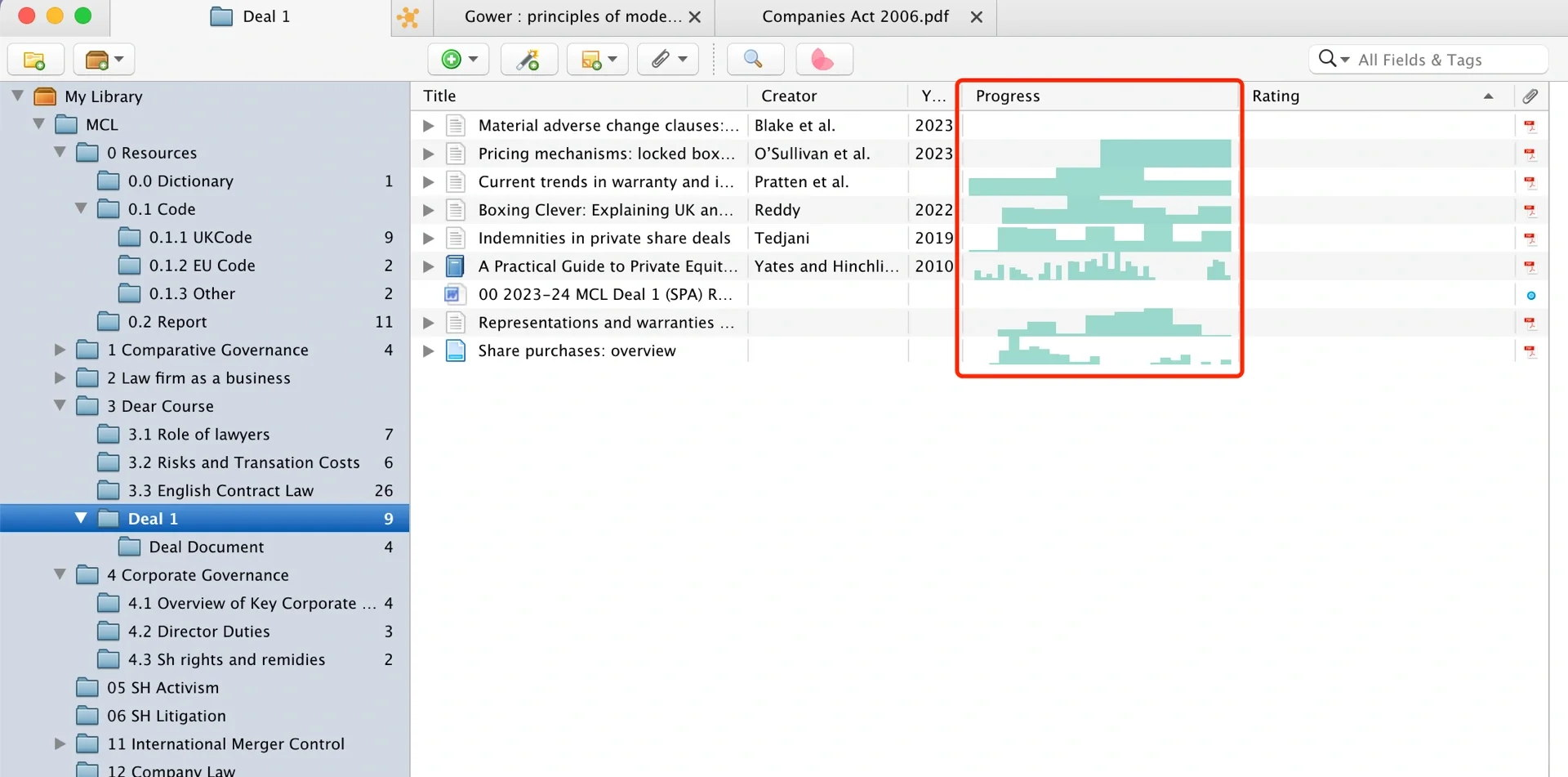1568x777 pixels.
Task: Click the blue dot on the 00 2023-24 MCL Deal row
Action: click(x=1531, y=296)
